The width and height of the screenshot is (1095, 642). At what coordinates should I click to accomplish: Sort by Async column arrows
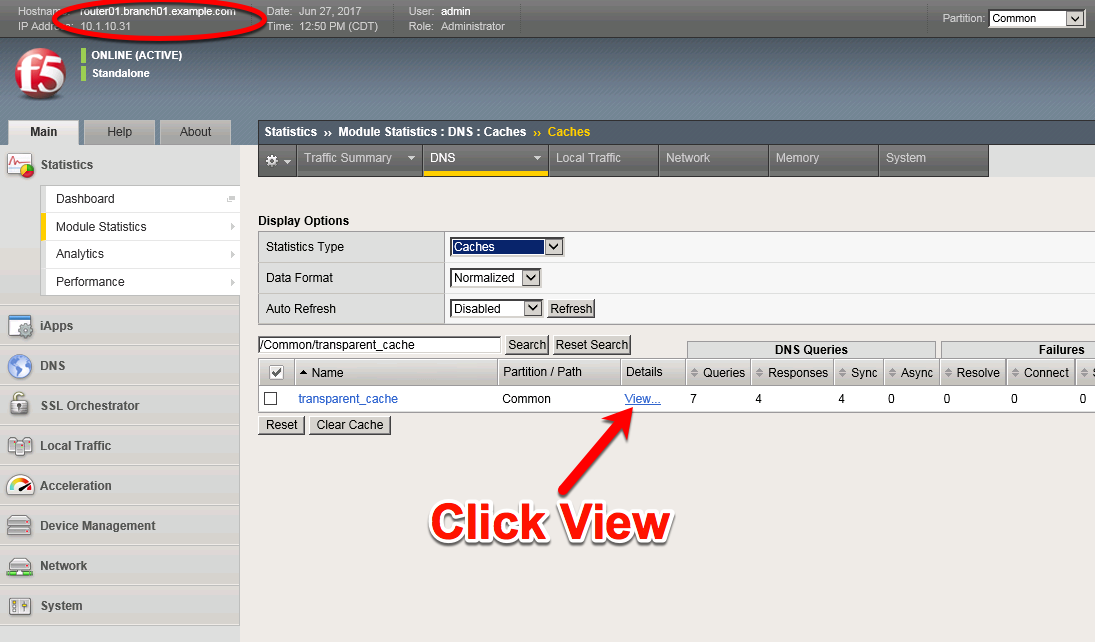pos(892,373)
